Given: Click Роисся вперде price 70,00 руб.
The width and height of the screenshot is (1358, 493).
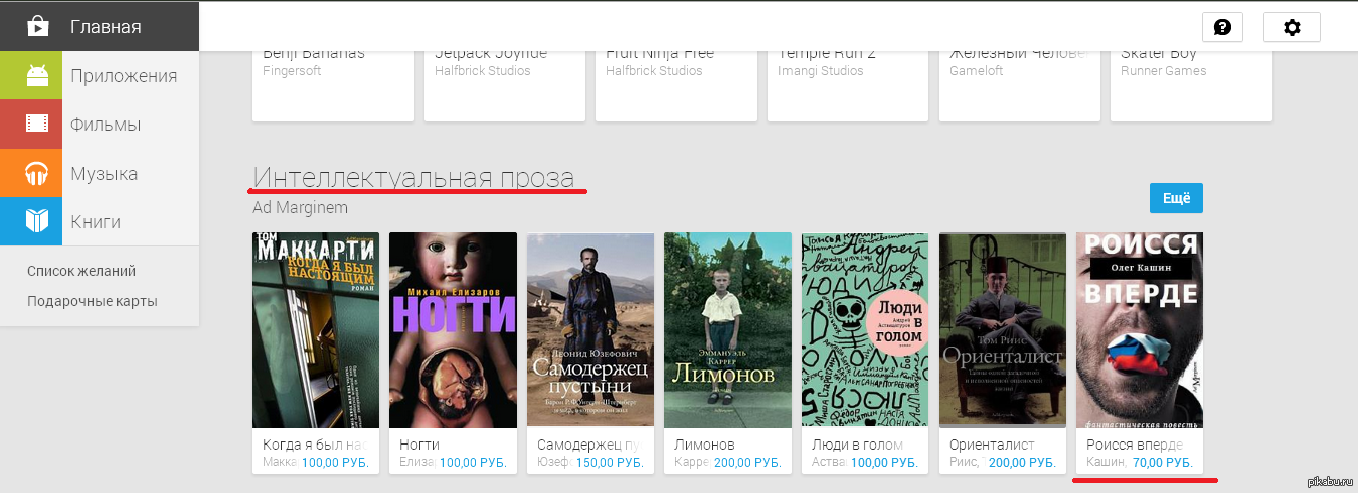Looking at the screenshot, I should (x=1163, y=463).
